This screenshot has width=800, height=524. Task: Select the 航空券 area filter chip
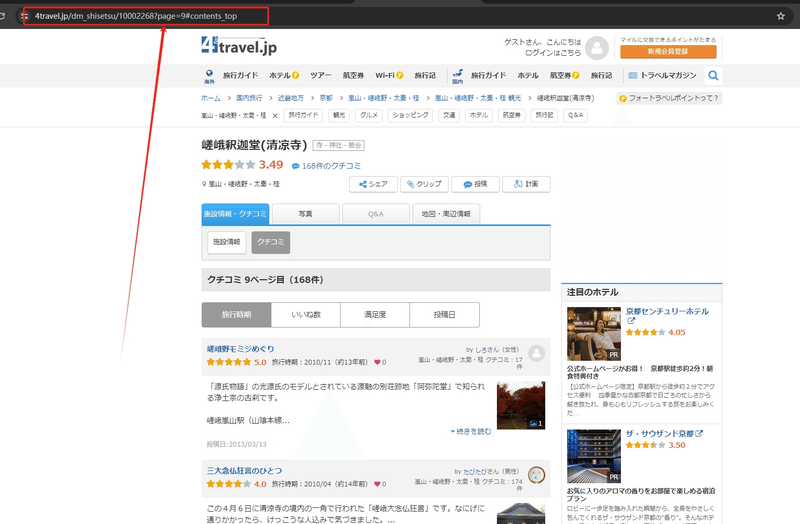(x=512, y=115)
